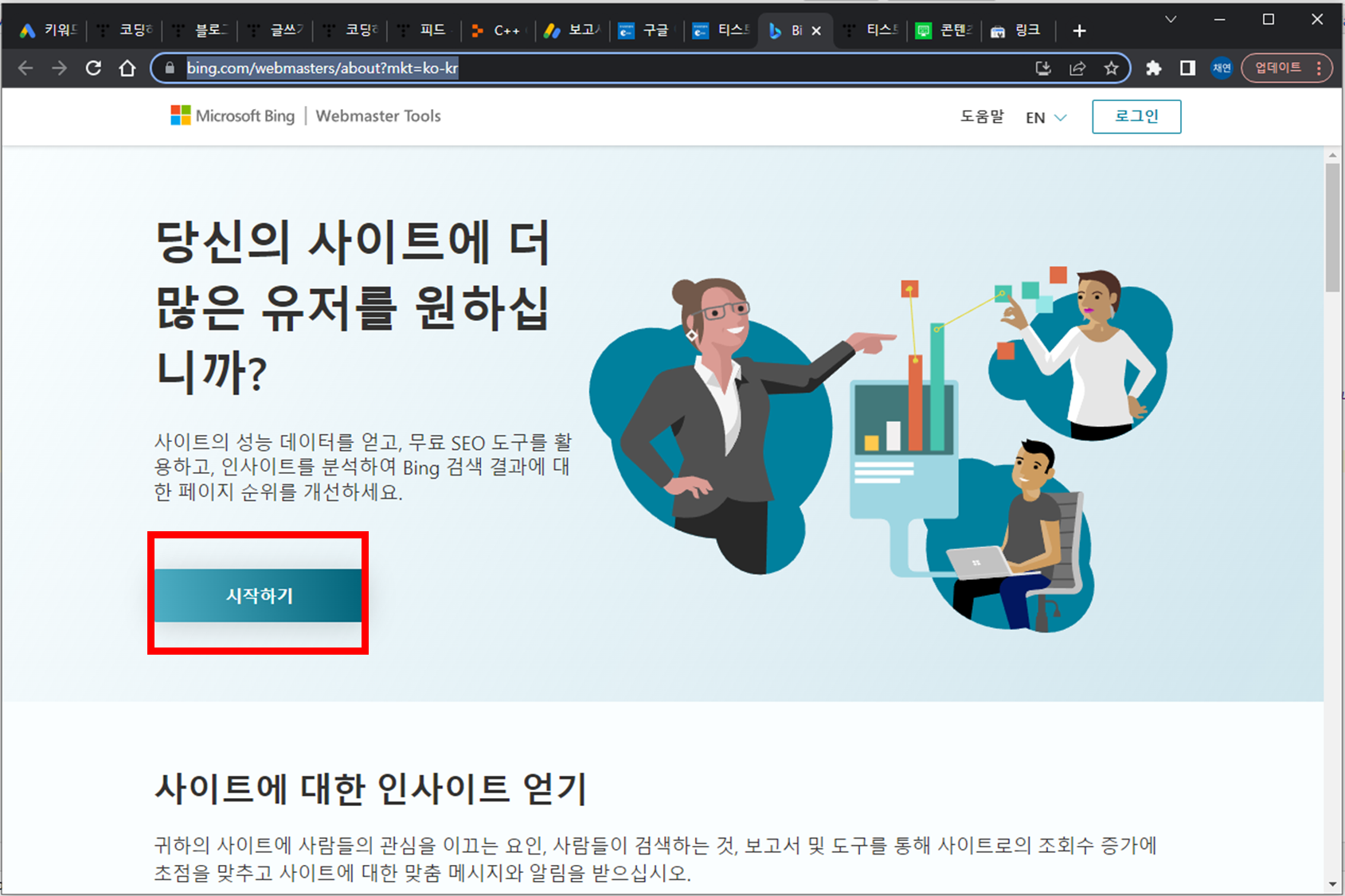This screenshot has height=896, width=1345.
Task: Open the tab search dropdown arrow
Action: (1171, 19)
